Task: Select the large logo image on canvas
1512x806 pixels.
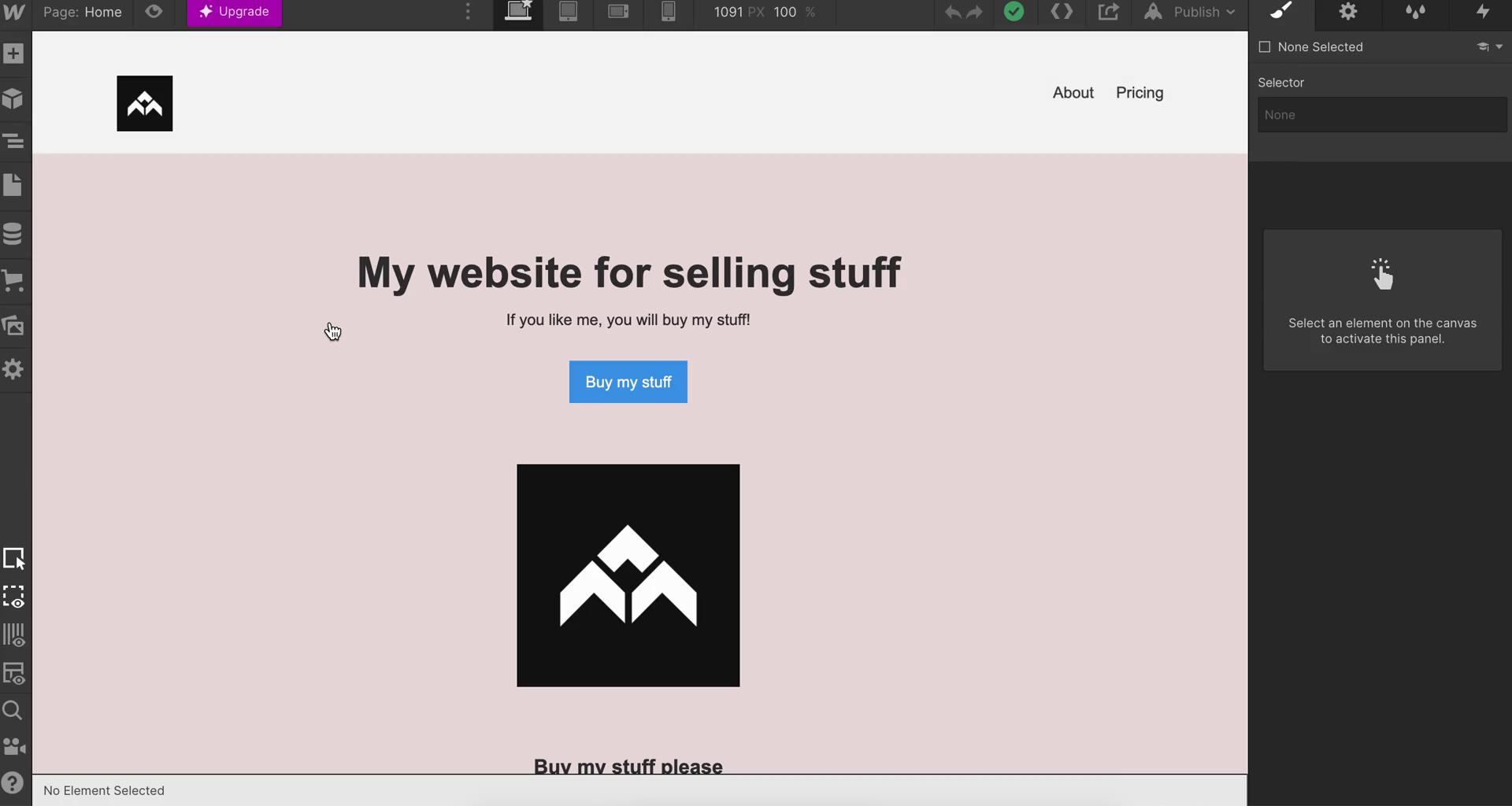Action: [628, 575]
